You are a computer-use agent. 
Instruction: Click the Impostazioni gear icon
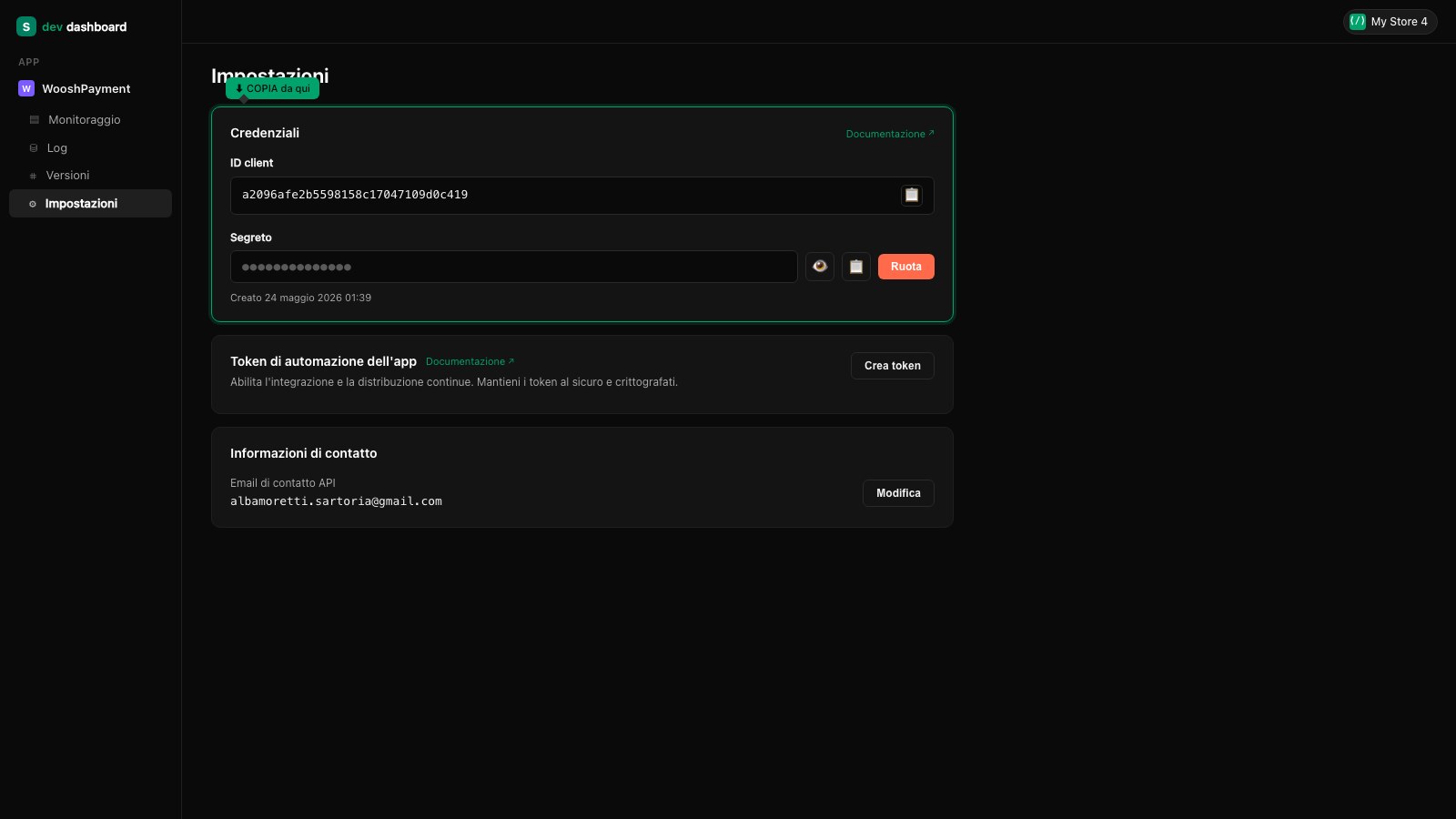click(x=33, y=204)
